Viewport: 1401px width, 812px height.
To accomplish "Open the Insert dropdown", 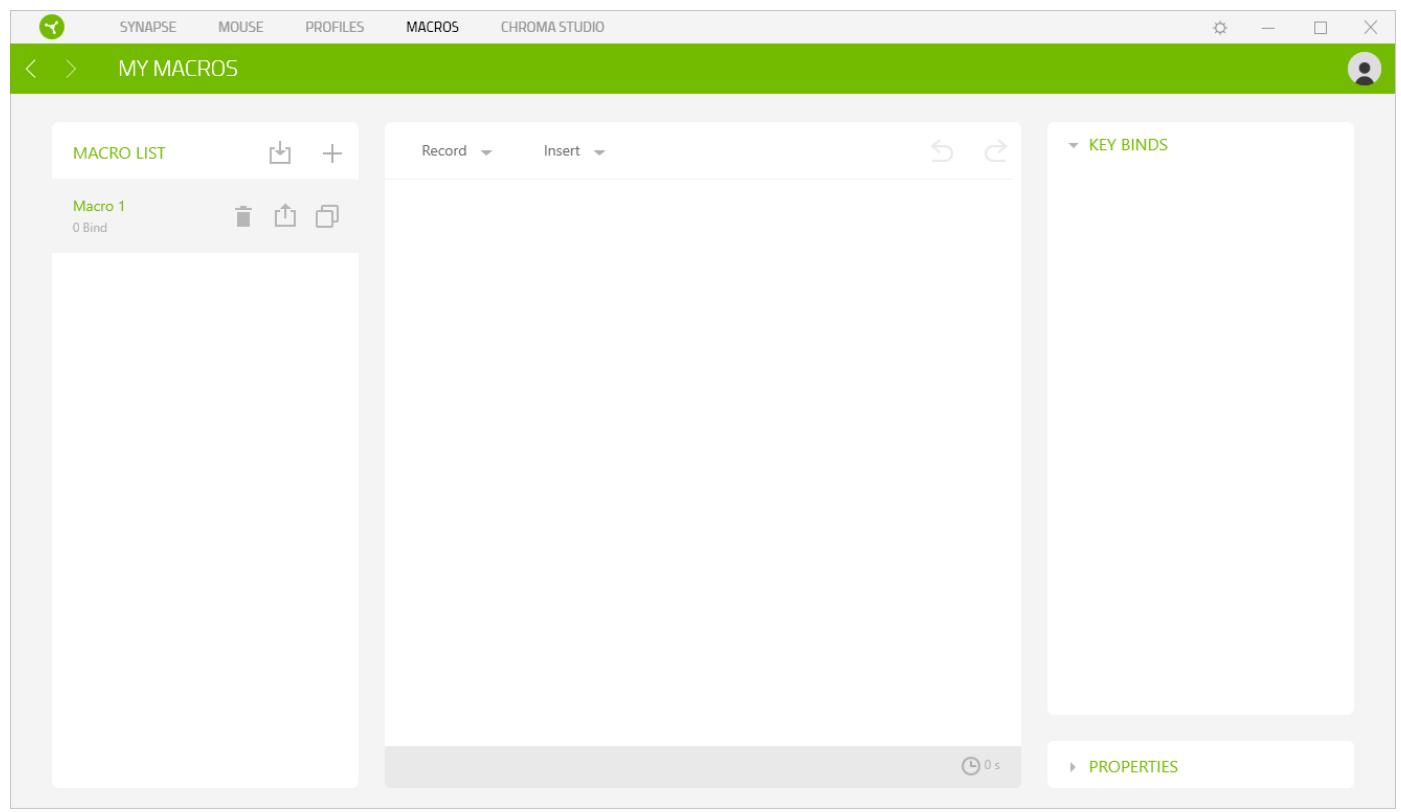I will point(575,151).
